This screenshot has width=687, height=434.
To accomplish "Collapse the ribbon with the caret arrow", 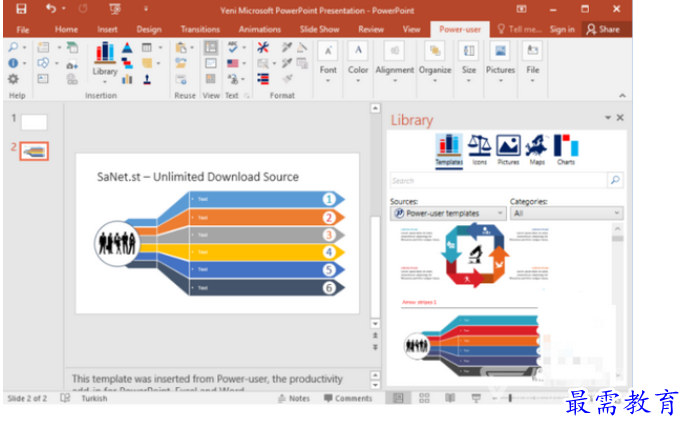I will point(622,95).
